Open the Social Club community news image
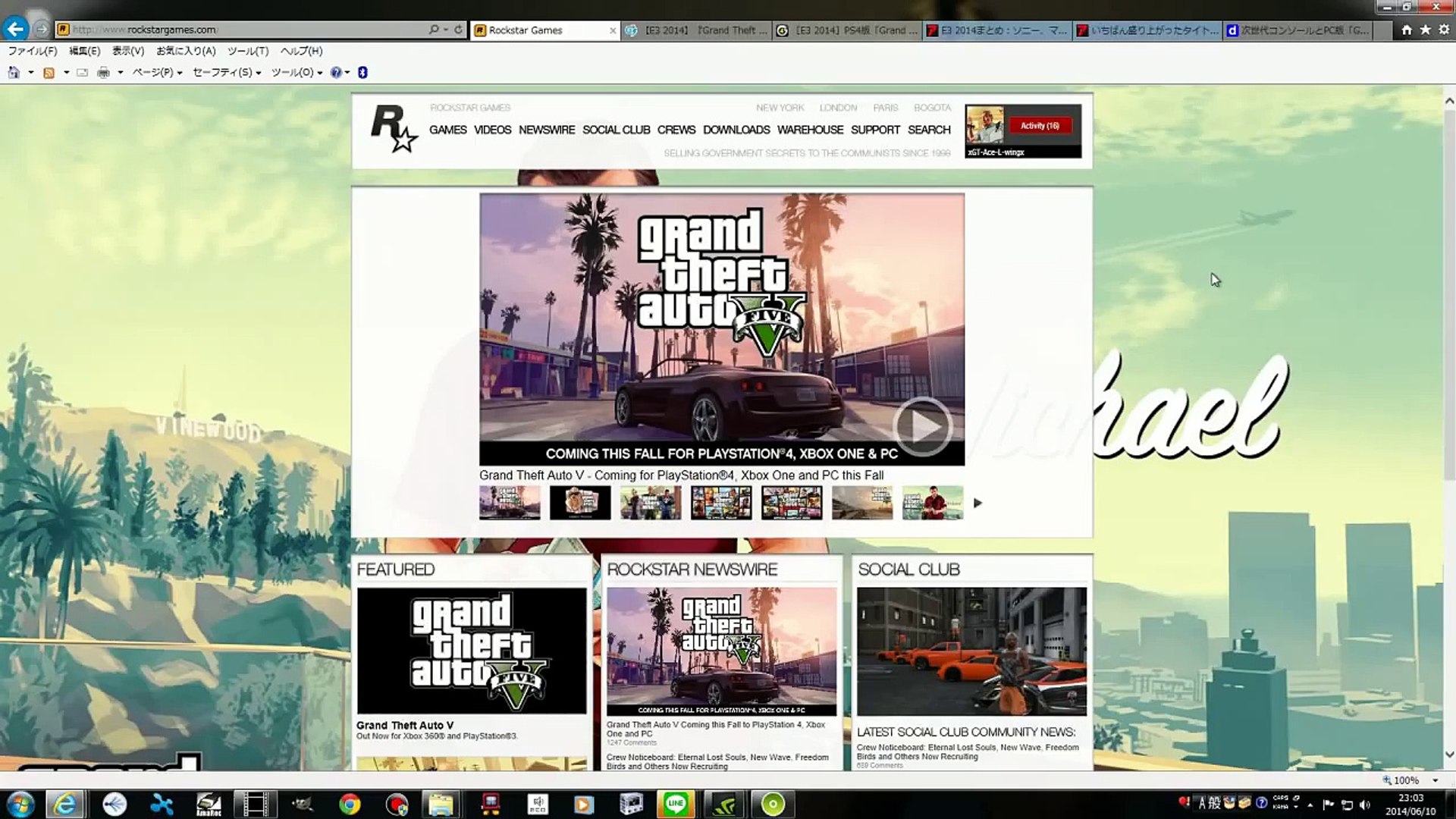 (971, 651)
